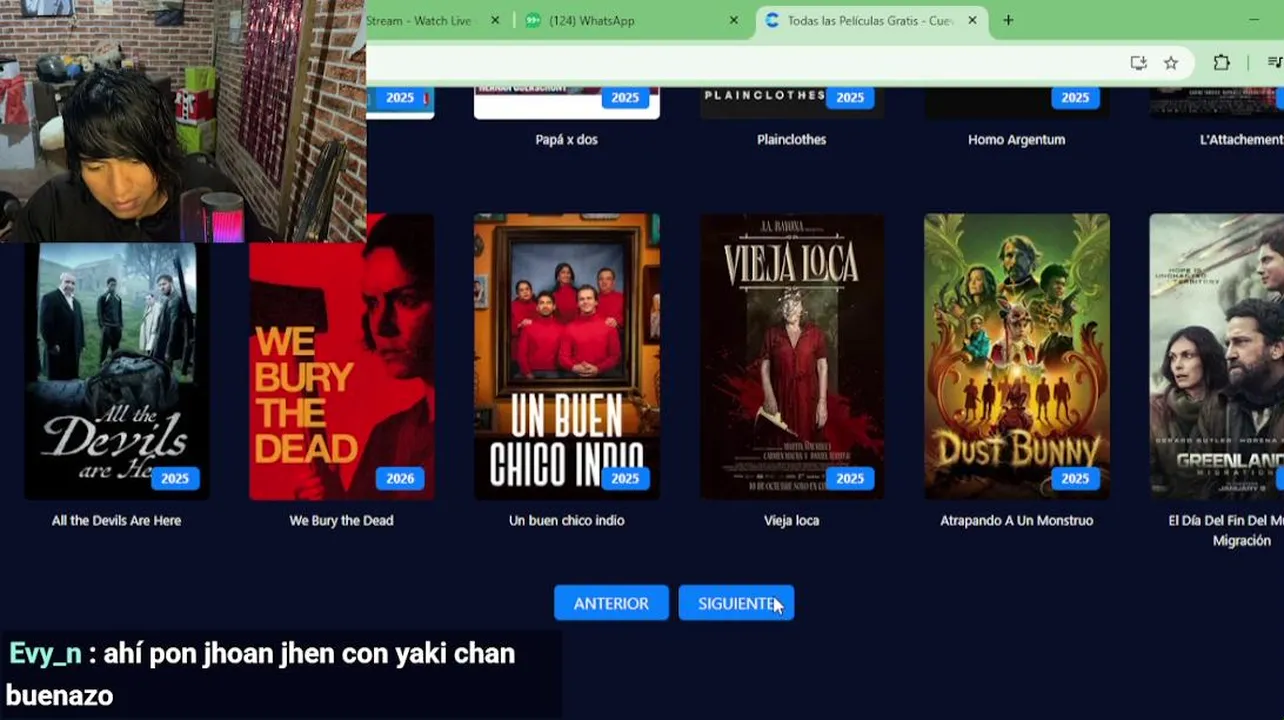Close the Todas las Películas Gratis tab
1284x720 pixels.
(x=972, y=20)
